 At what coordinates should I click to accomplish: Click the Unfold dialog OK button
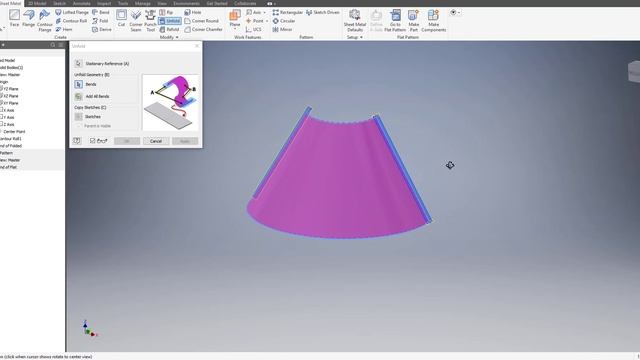(127, 141)
